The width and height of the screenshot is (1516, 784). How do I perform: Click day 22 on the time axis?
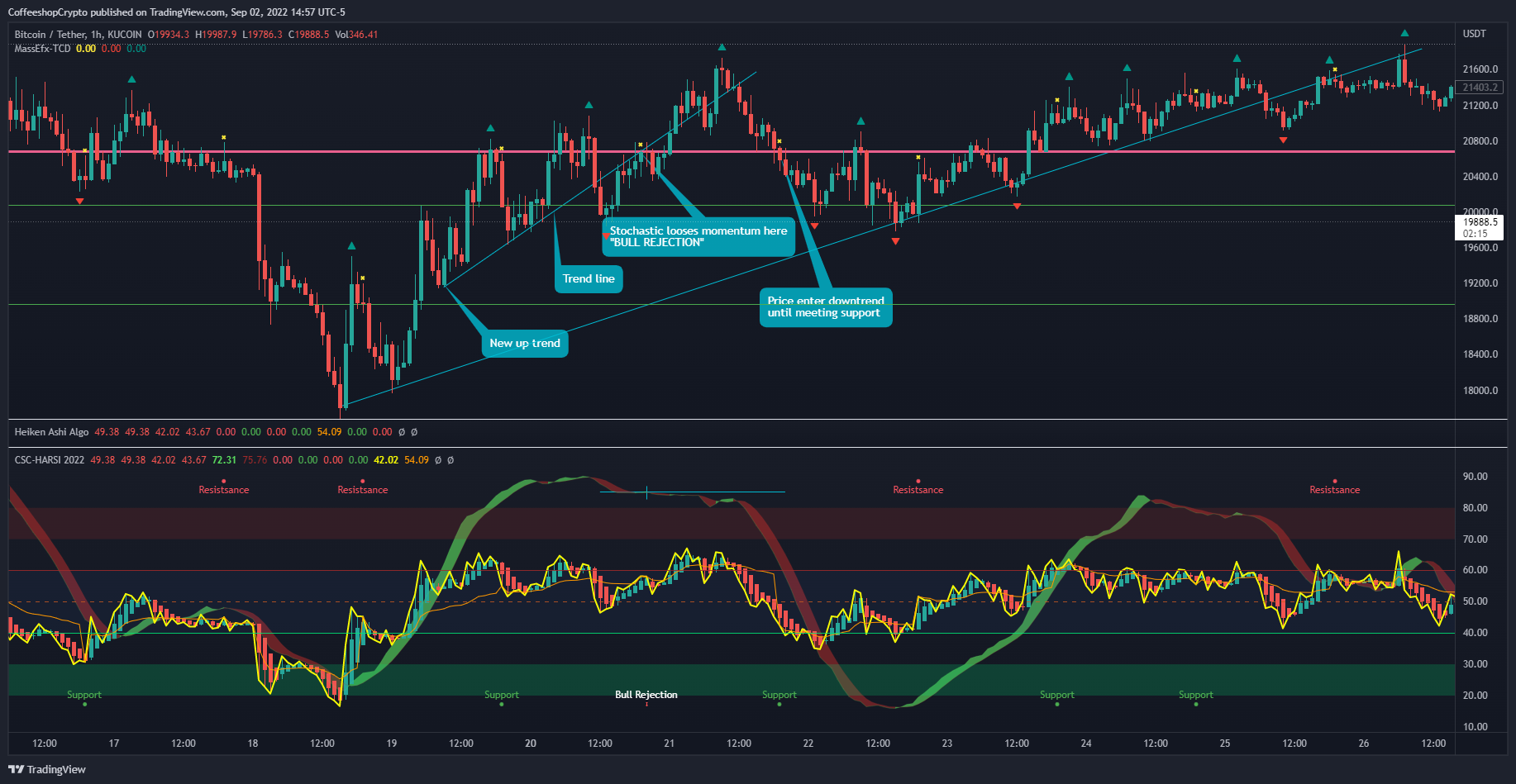pyautogui.click(x=808, y=744)
